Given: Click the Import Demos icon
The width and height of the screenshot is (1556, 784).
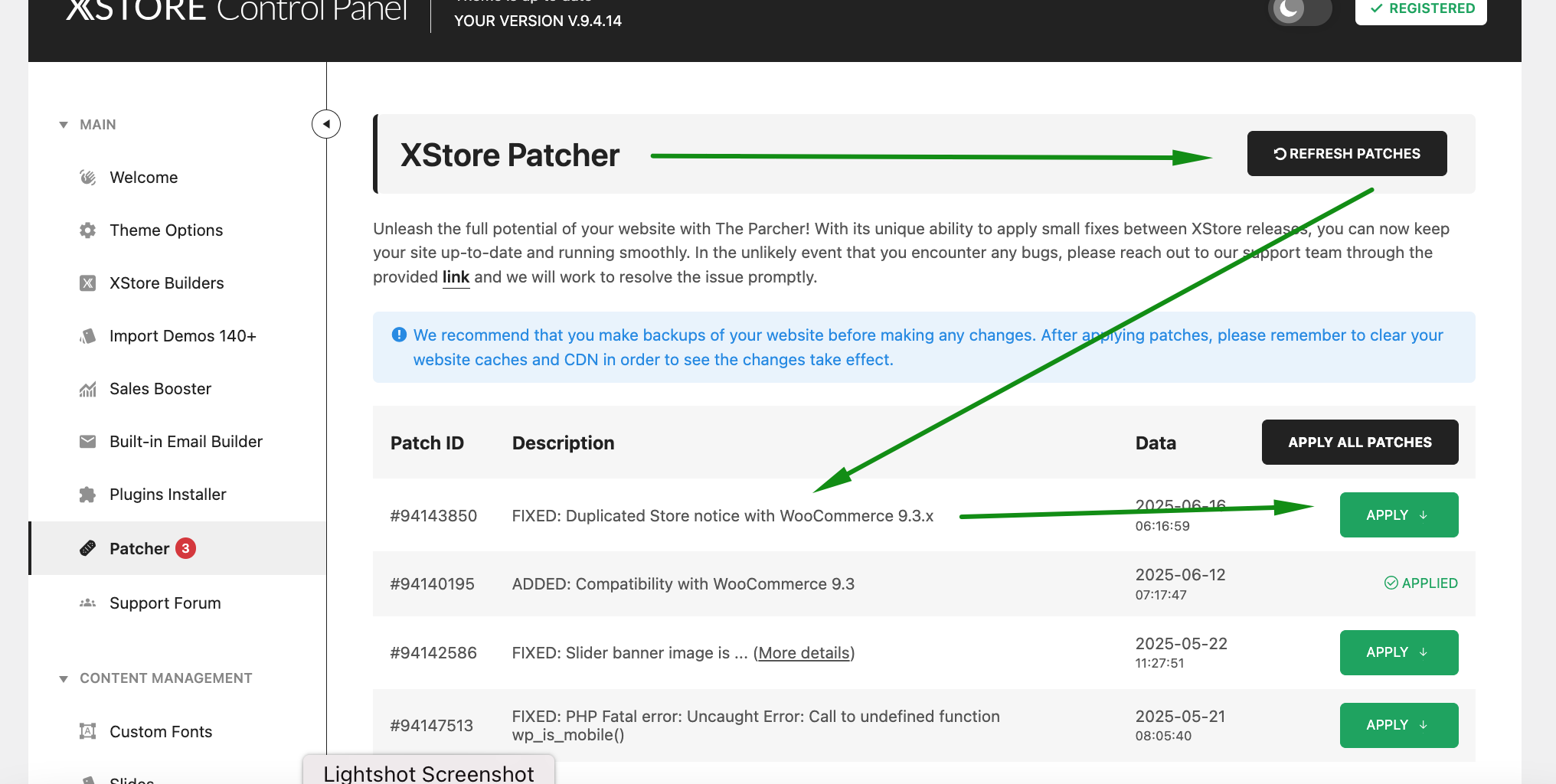Looking at the screenshot, I should (88, 336).
